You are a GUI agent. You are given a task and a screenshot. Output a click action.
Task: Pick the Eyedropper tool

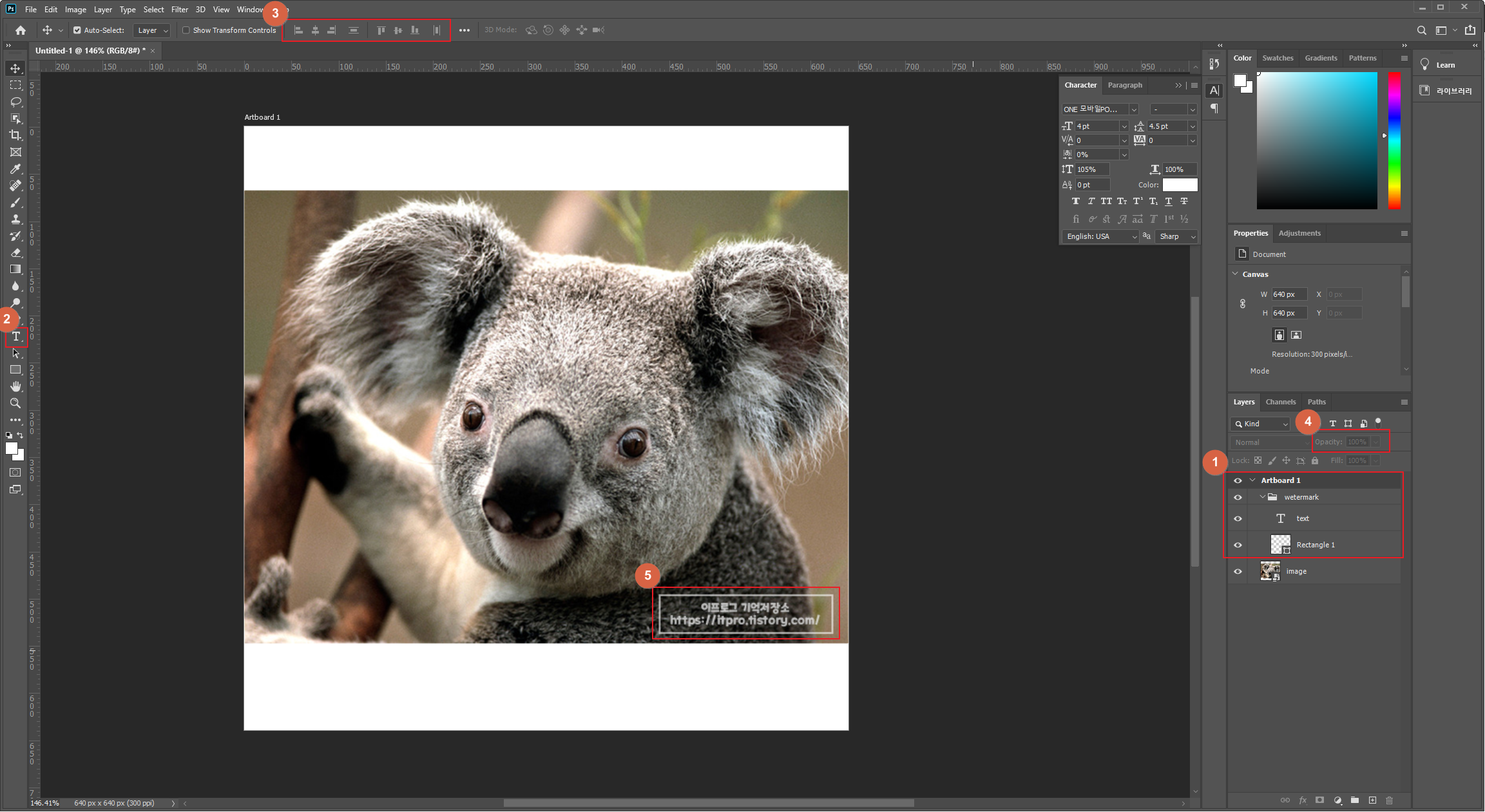15,169
